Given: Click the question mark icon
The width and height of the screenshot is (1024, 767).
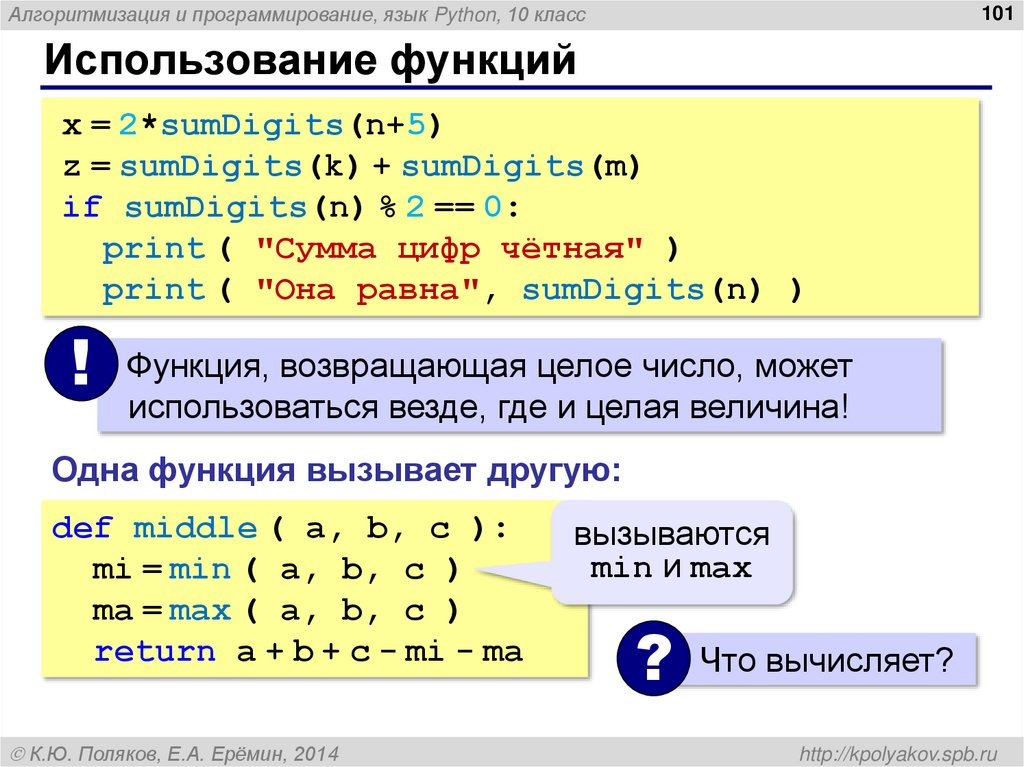Looking at the screenshot, I should tap(652, 658).
